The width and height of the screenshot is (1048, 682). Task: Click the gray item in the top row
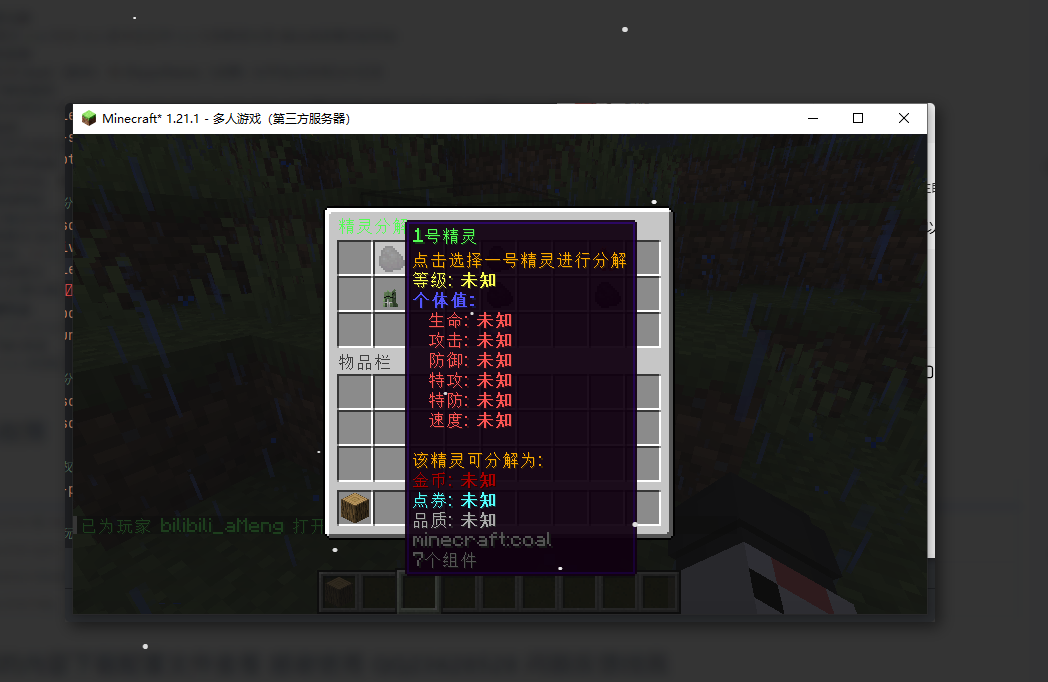[x=391, y=259]
